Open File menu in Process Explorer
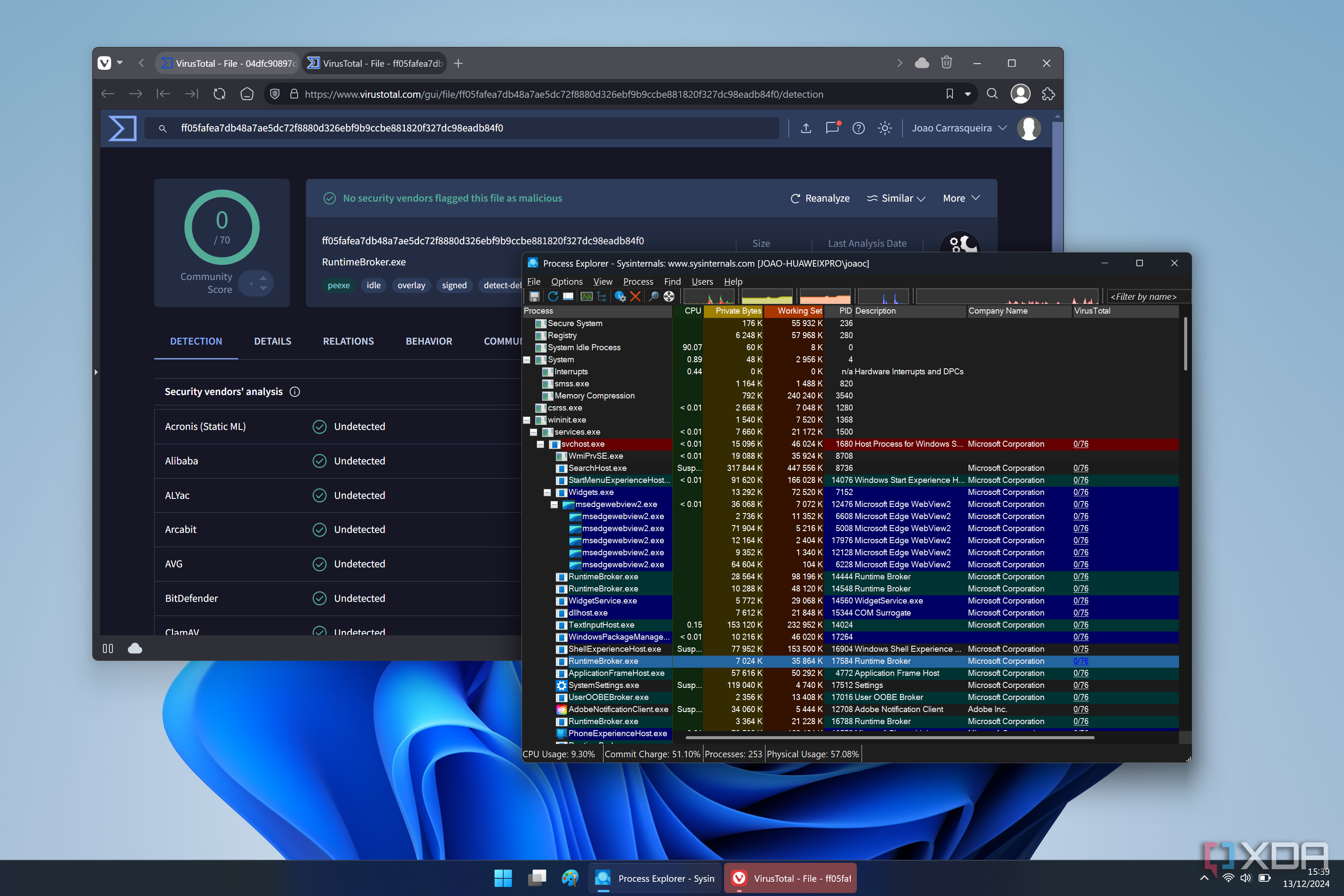Image resolution: width=1344 pixels, height=896 pixels. pyautogui.click(x=534, y=282)
